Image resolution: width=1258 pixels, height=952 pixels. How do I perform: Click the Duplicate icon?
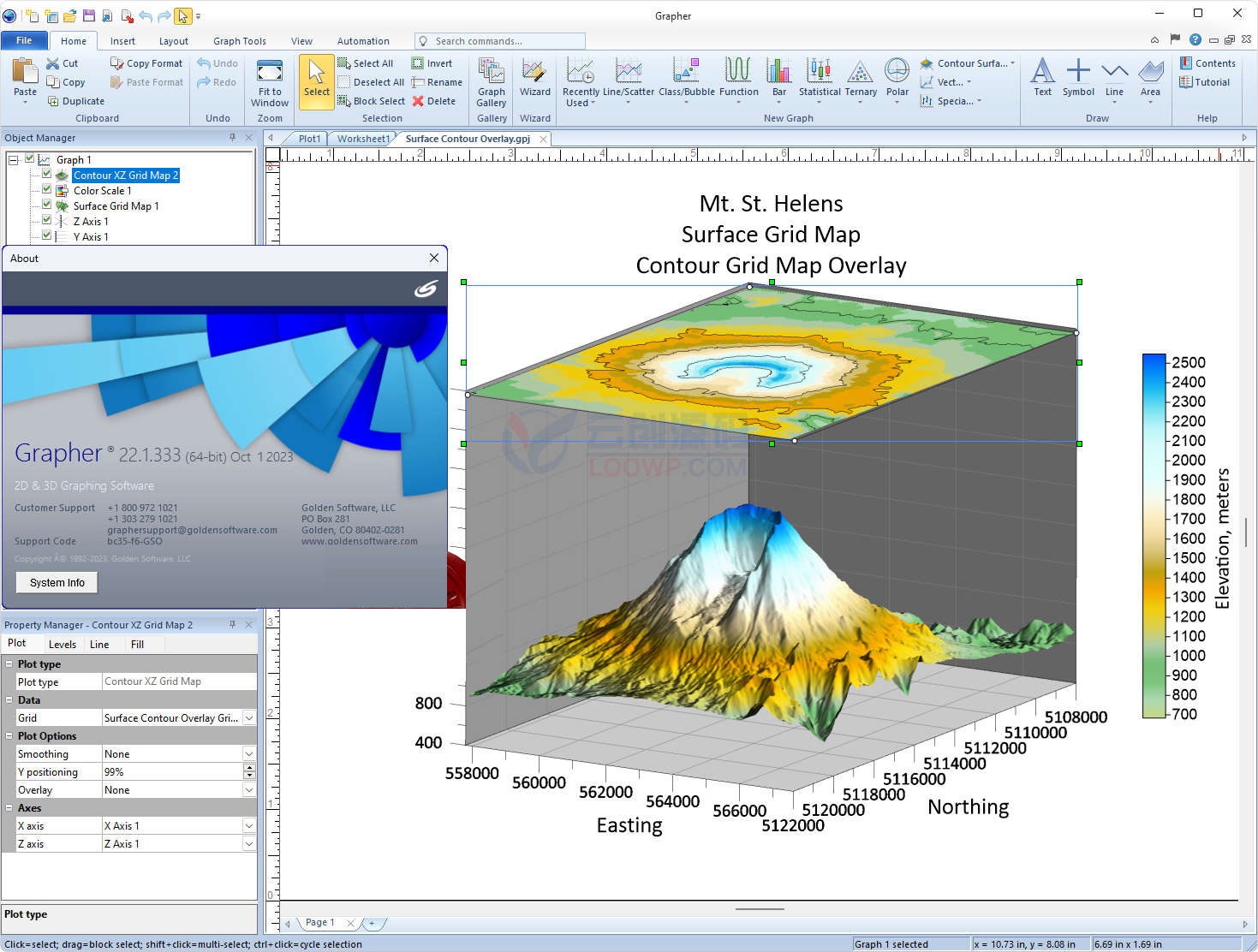53,101
